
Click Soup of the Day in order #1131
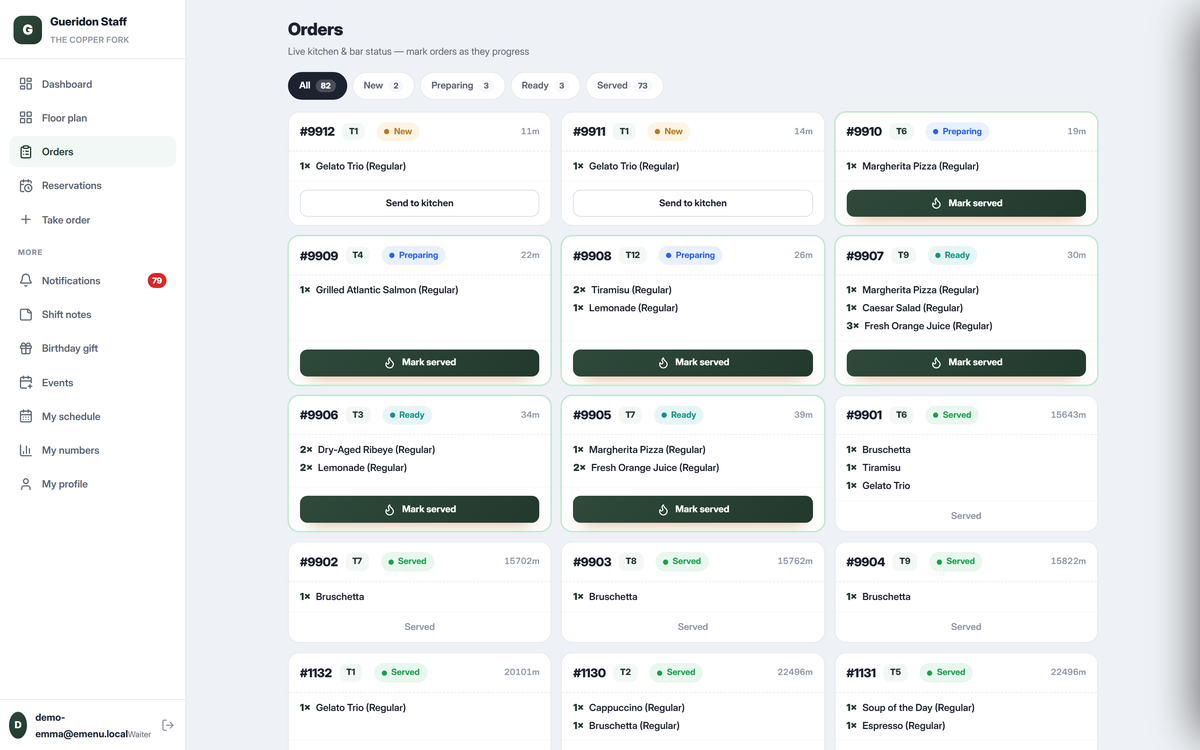[x=918, y=708]
